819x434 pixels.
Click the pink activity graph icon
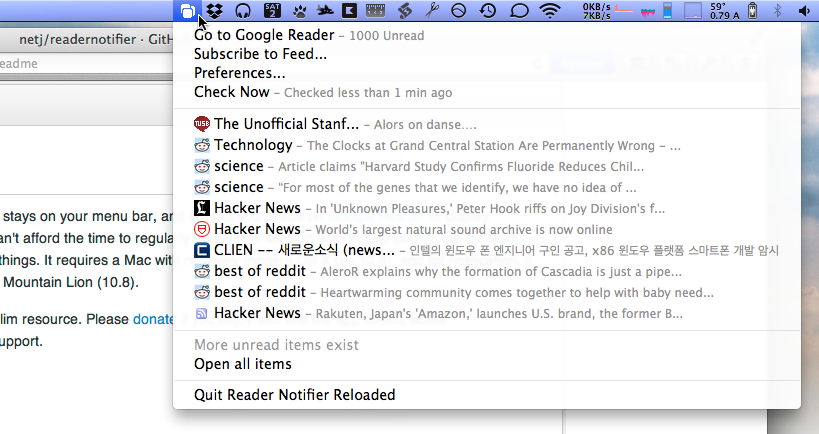(648, 11)
